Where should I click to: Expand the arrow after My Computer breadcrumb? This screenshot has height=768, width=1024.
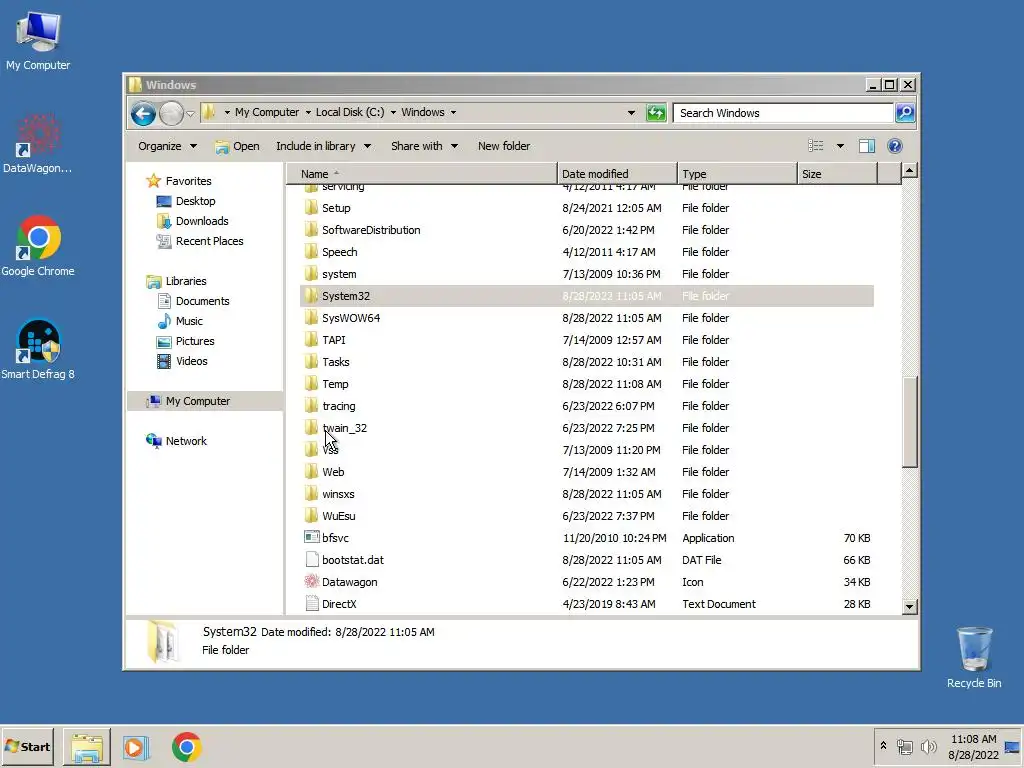pyautogui.click(x=308, y=112)
